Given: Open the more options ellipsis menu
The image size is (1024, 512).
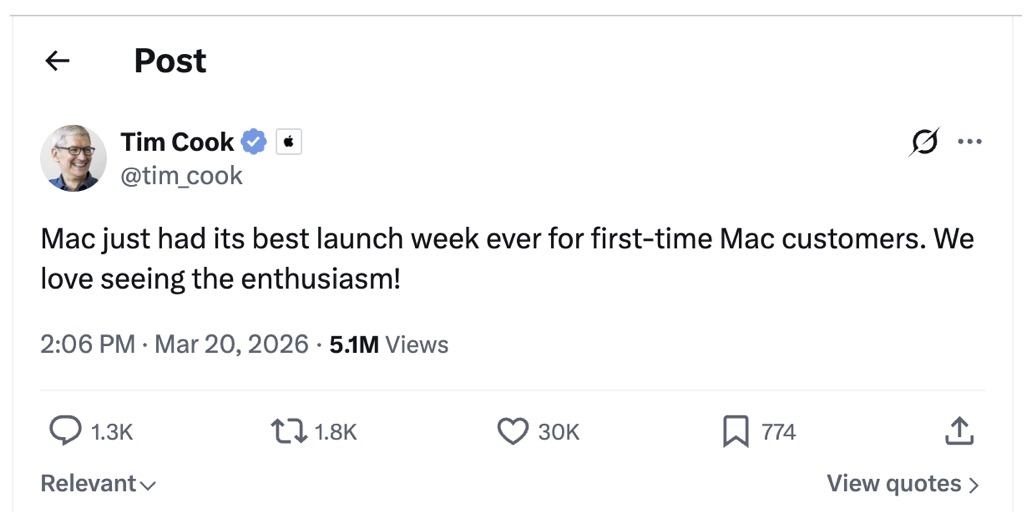Looking at the screenshot, I should (969, 142).
